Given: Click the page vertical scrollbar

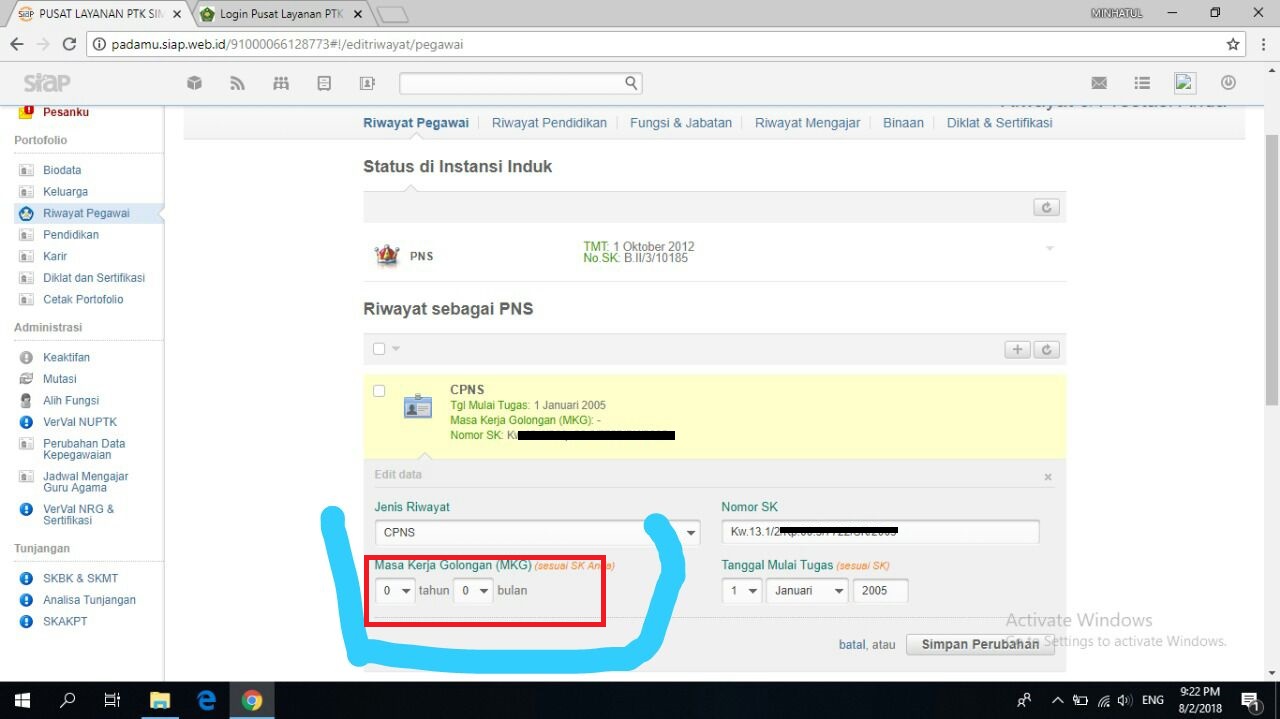Looking at the screenshot, I should tap(1272, 270).
